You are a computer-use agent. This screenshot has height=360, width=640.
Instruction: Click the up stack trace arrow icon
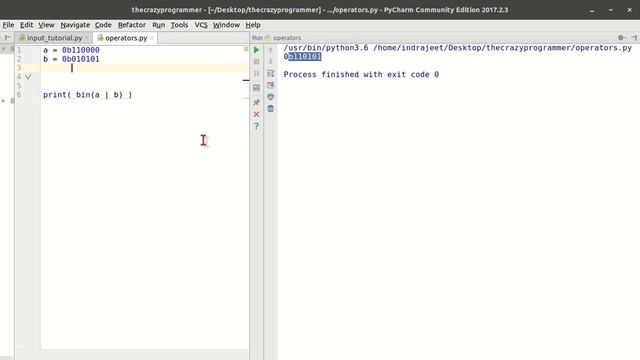pos(270,50)
